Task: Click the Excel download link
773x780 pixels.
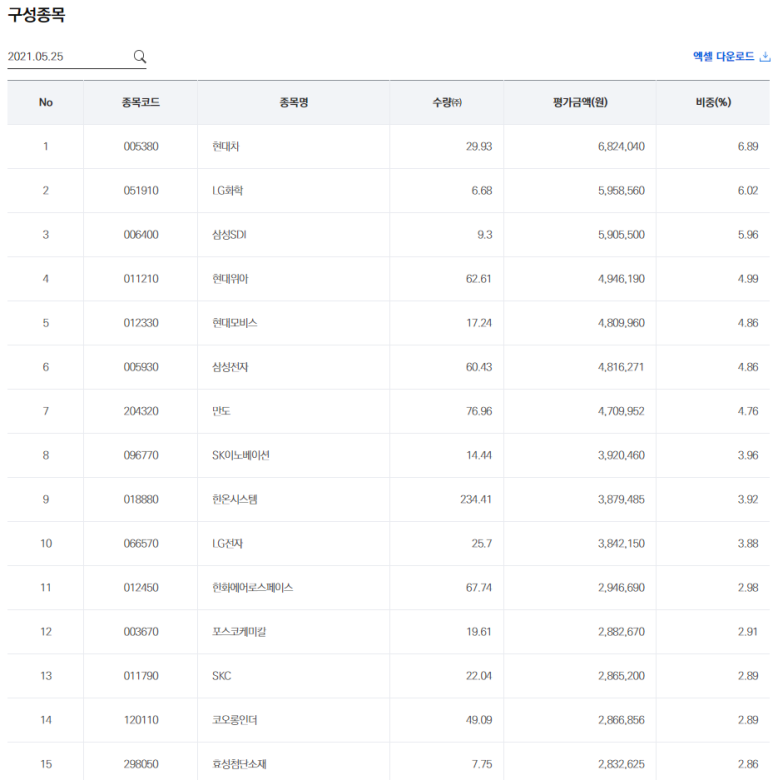Action: coord(731,56)
